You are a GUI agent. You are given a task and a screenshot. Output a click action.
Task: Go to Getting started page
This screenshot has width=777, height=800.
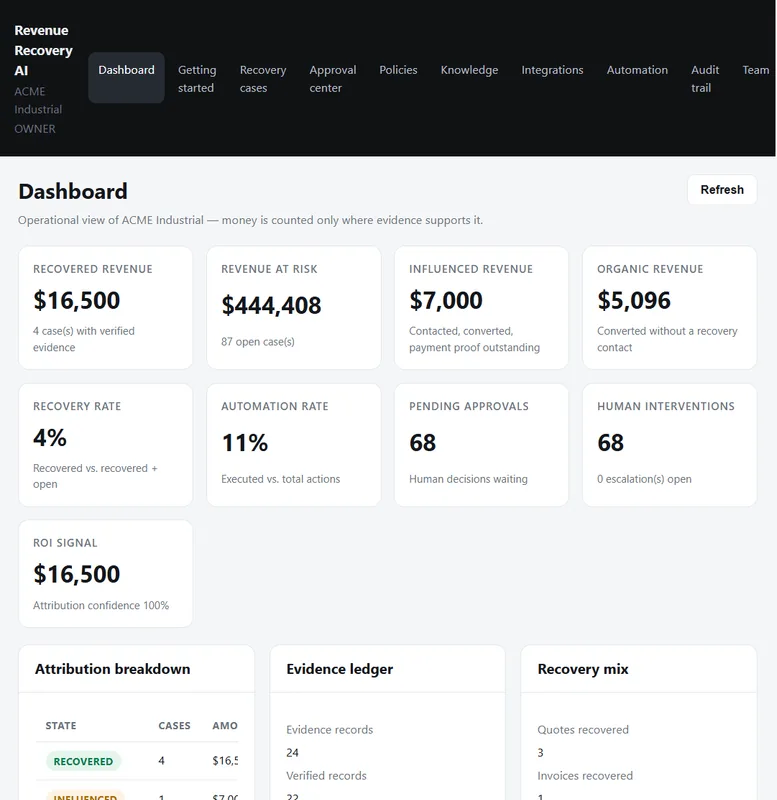click(x=197, y=79)
